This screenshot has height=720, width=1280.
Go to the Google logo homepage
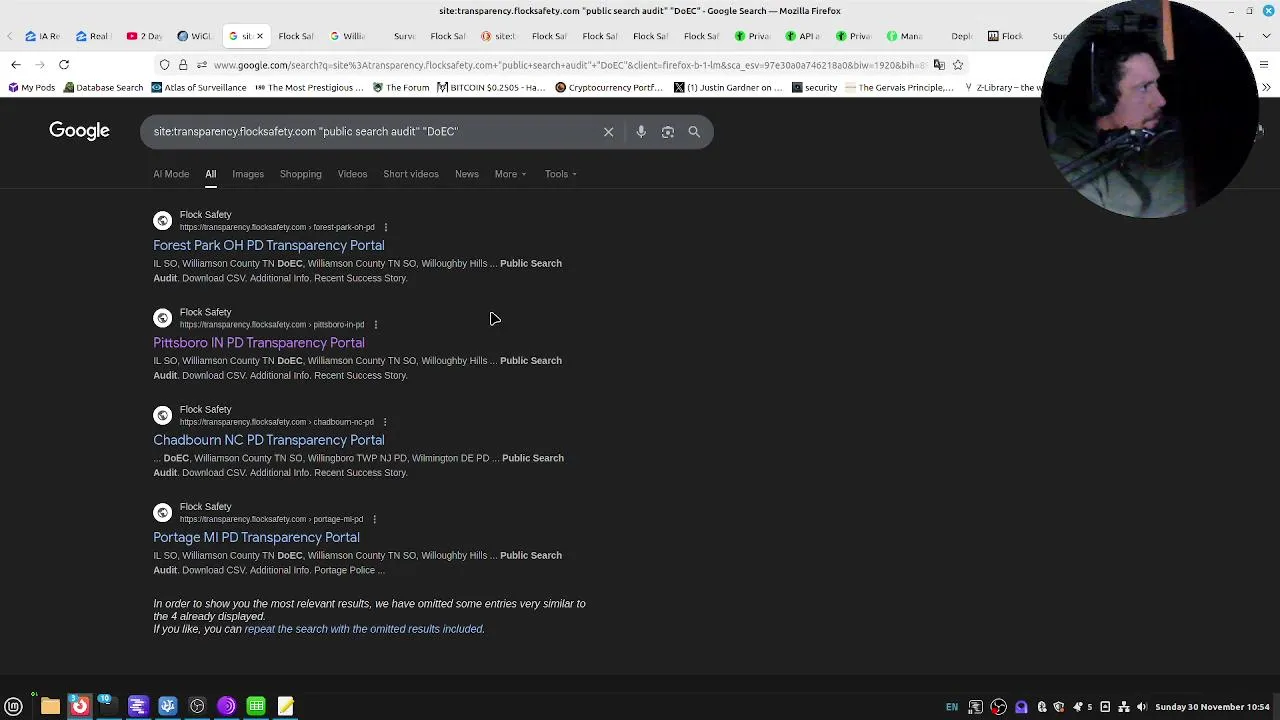click(x=79, y=131)
